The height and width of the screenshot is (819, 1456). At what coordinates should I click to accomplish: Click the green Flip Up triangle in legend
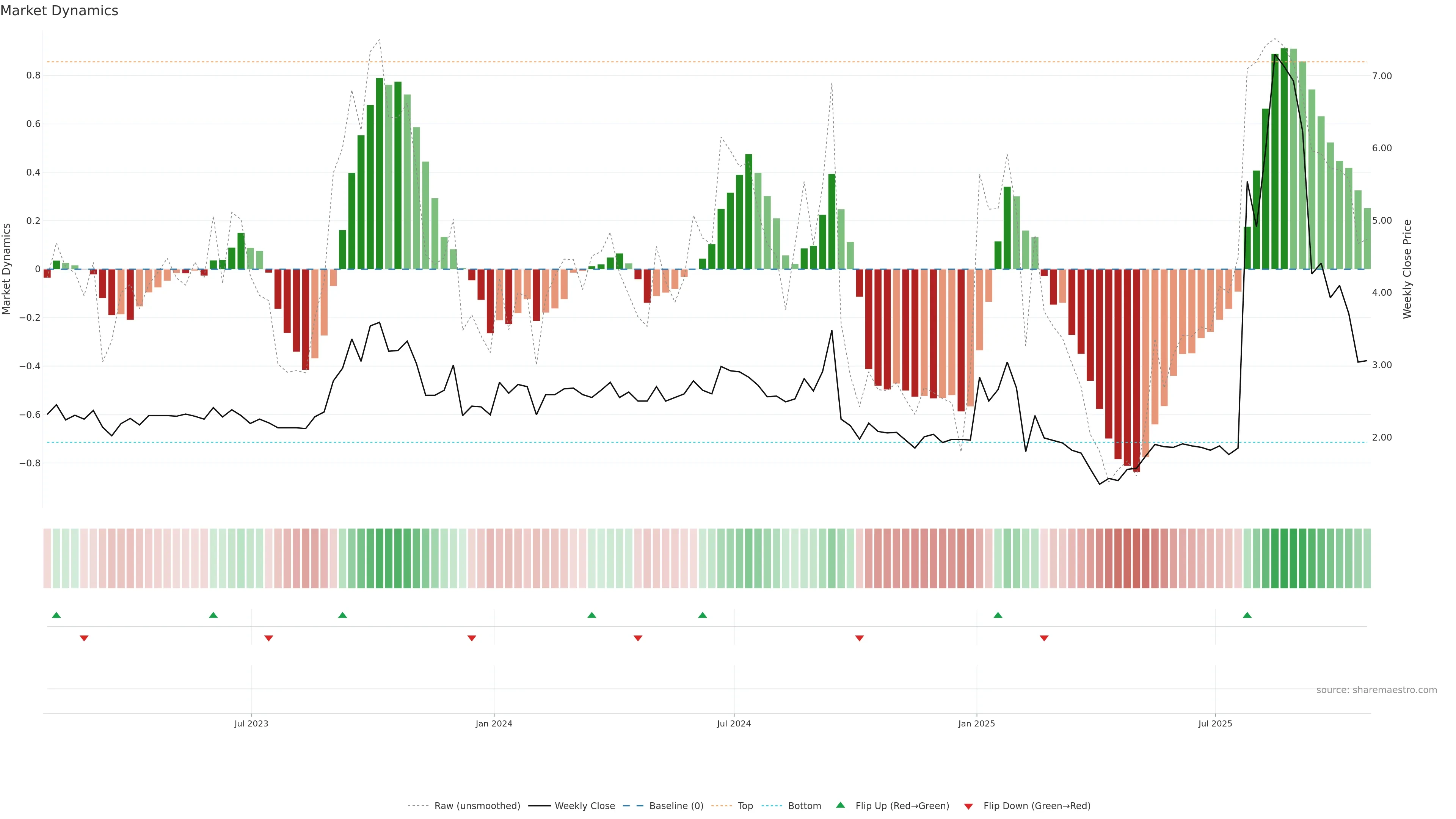pyautogui.click(x=841, y=805)
